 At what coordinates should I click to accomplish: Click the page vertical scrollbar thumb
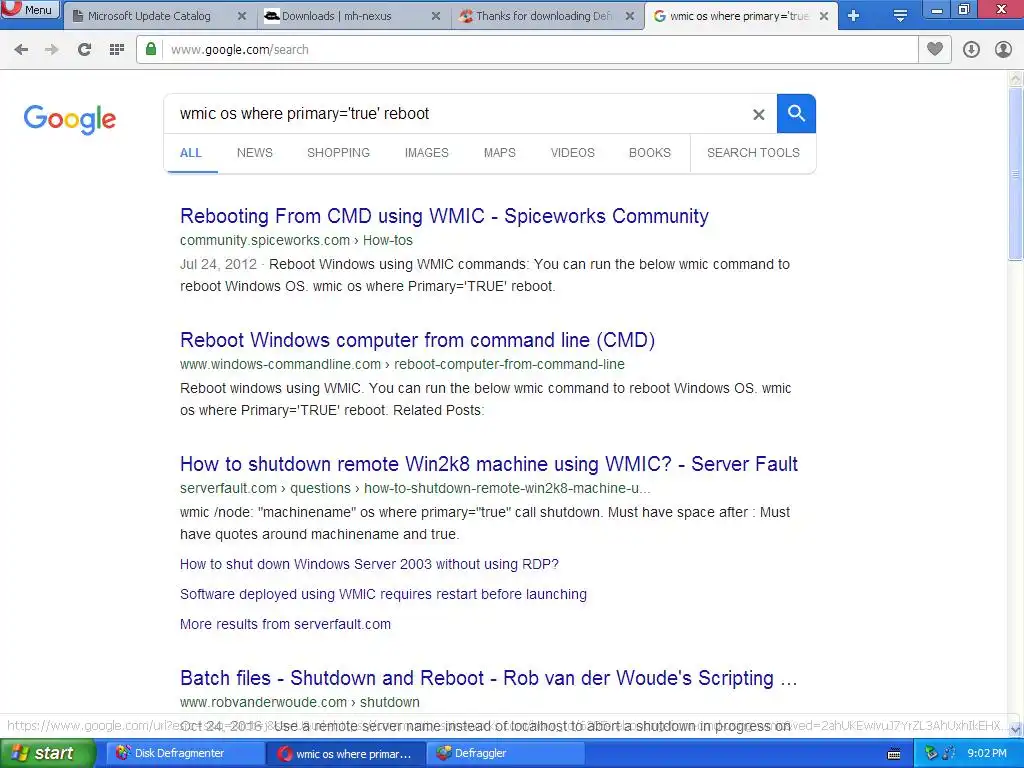tap(1016, 174)
